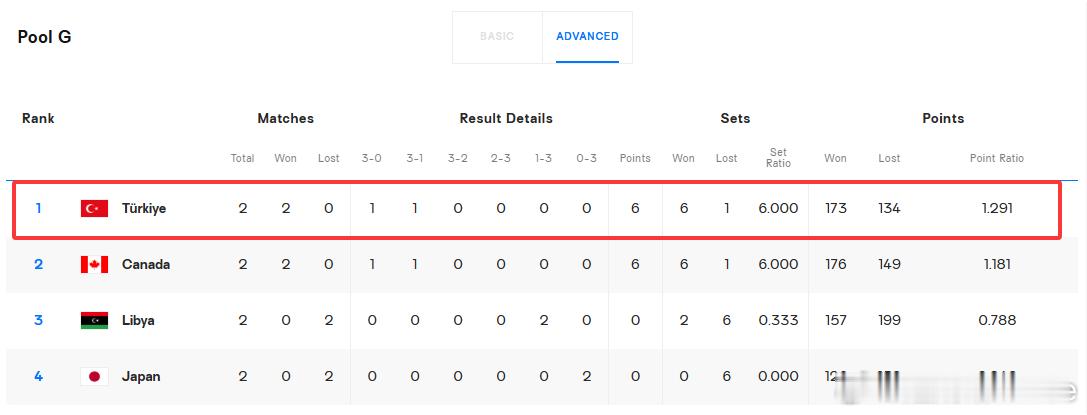The image size is (1087, 415).
Task: Click rank number 1
Action: 38,208
